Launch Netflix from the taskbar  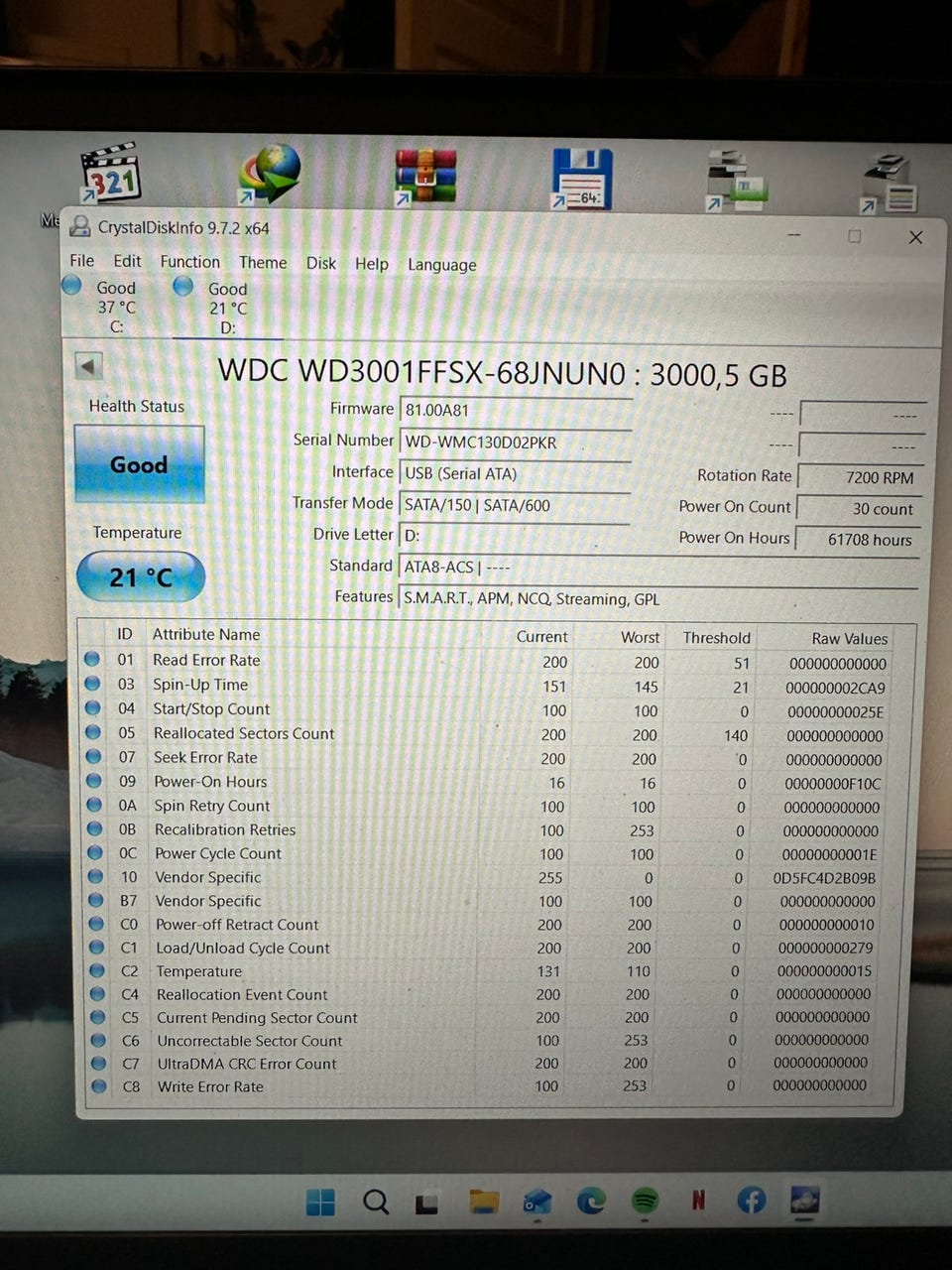coord(698,1201)
